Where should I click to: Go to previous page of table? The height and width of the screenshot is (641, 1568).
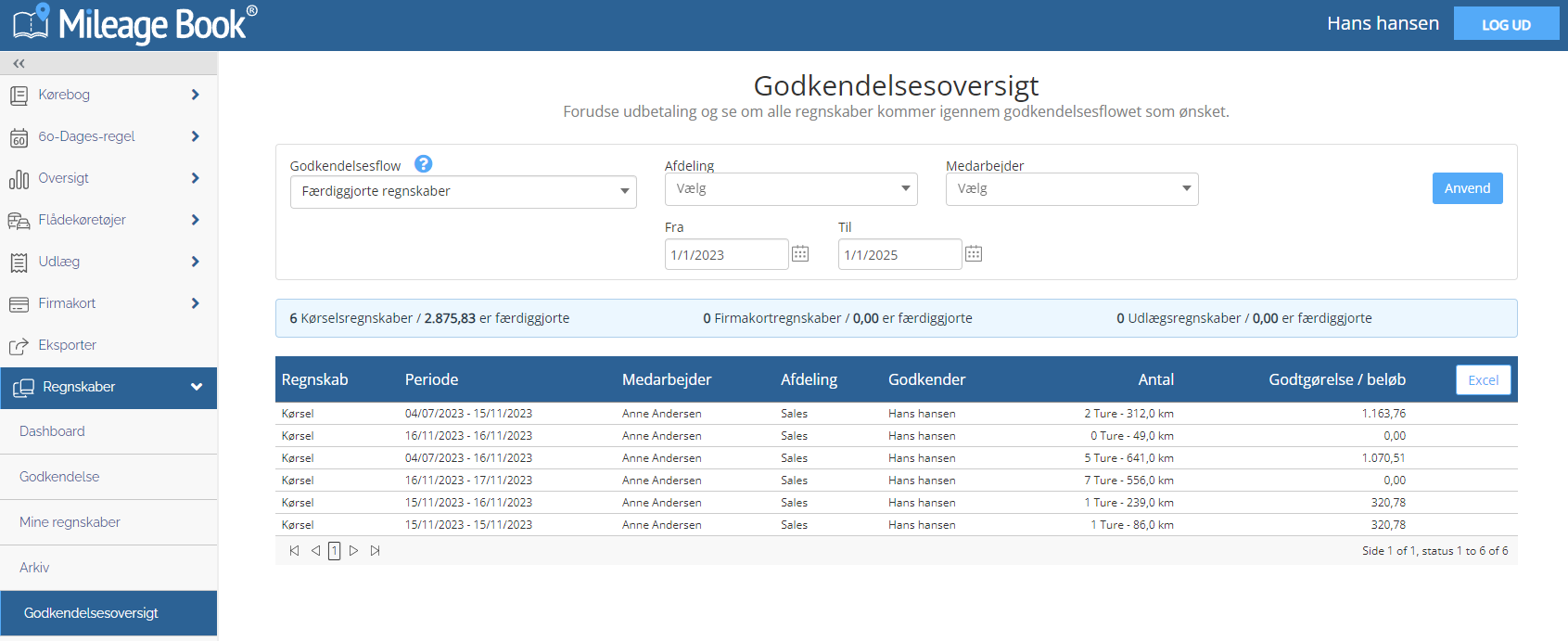315,551
